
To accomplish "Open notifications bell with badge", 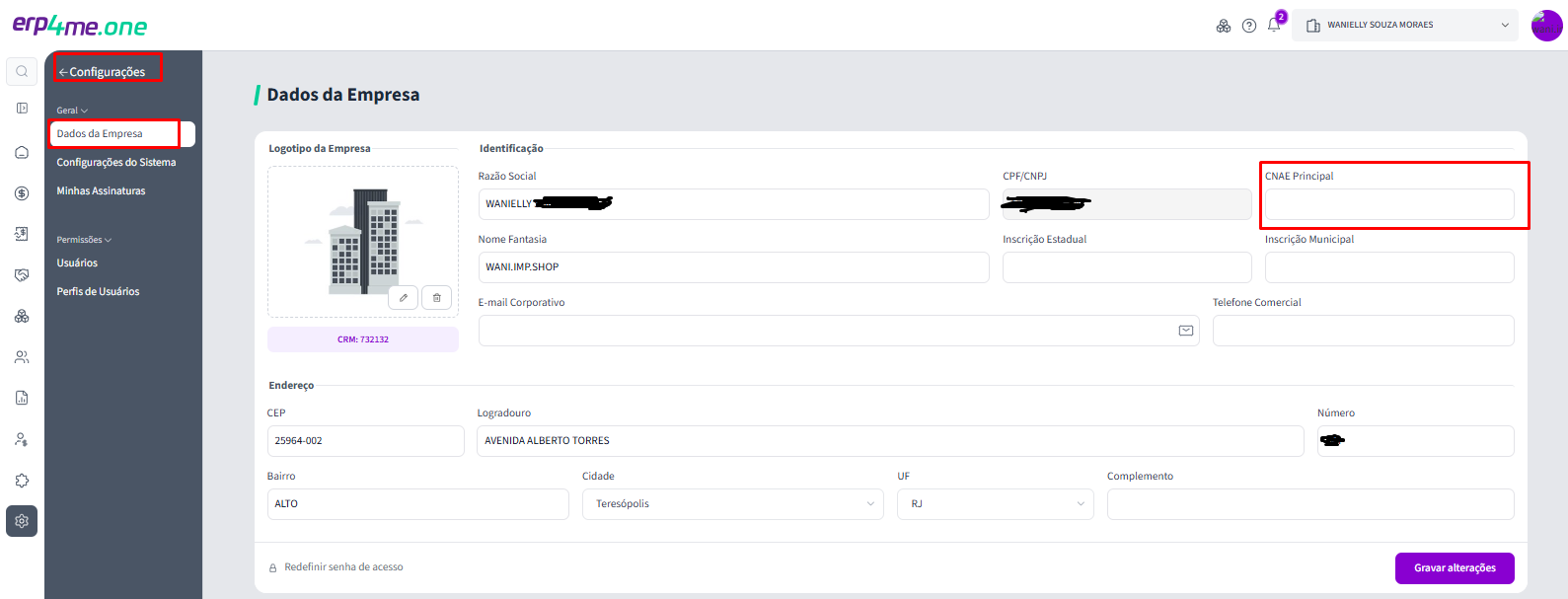I will point(1275,25).
